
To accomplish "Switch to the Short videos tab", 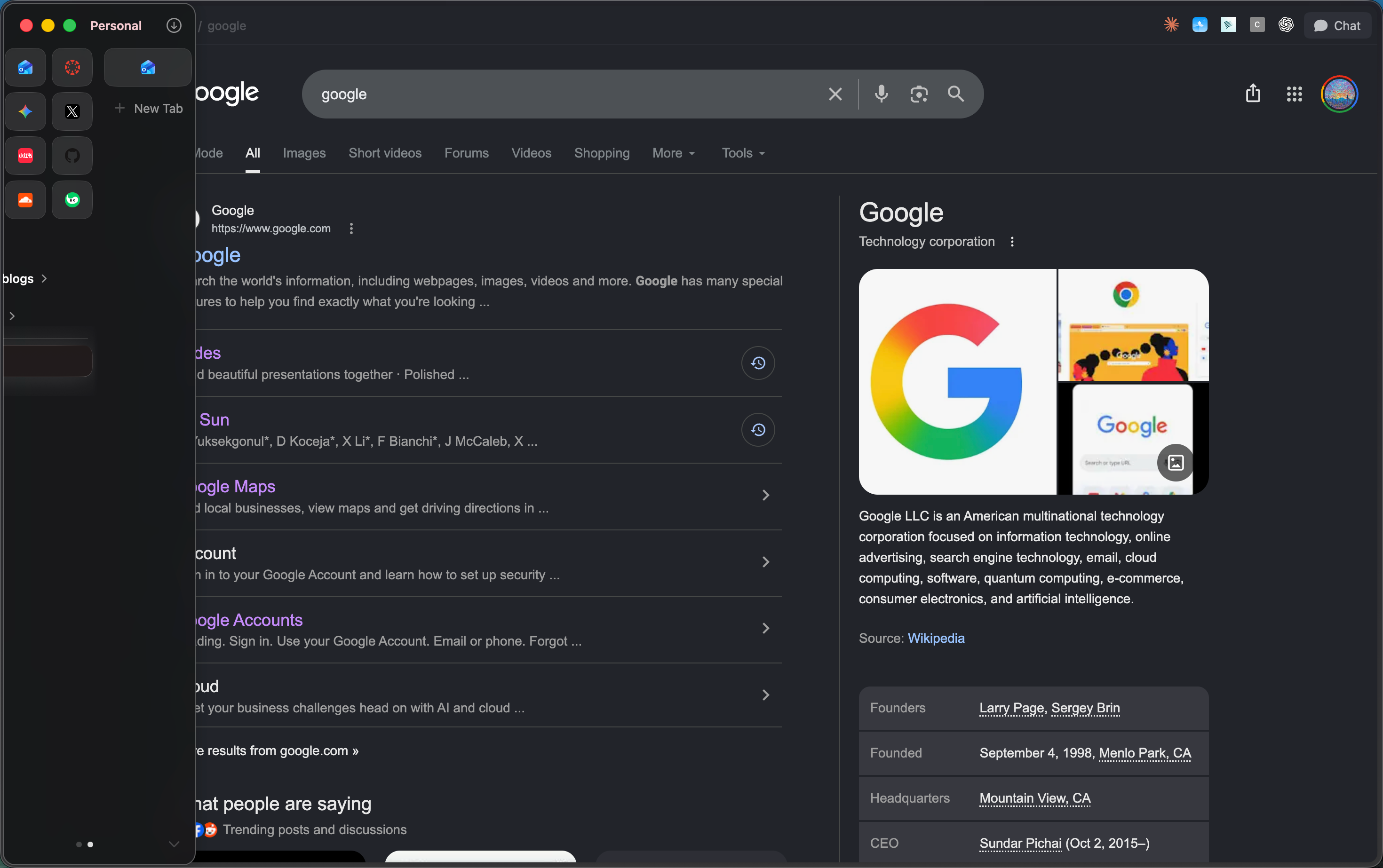I will [x=385, y=153].
